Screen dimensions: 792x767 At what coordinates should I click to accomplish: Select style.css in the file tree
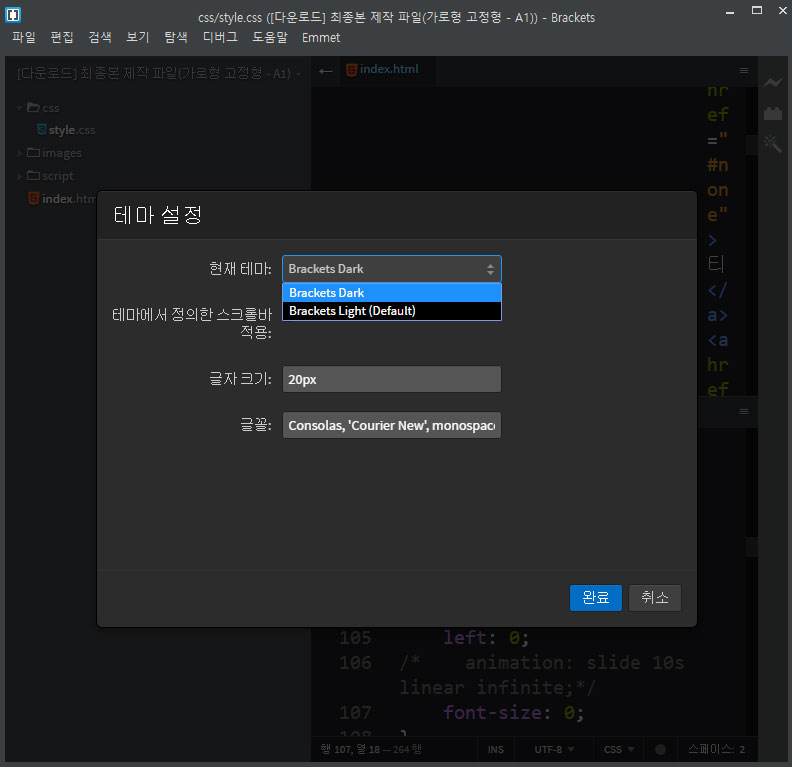71,130
